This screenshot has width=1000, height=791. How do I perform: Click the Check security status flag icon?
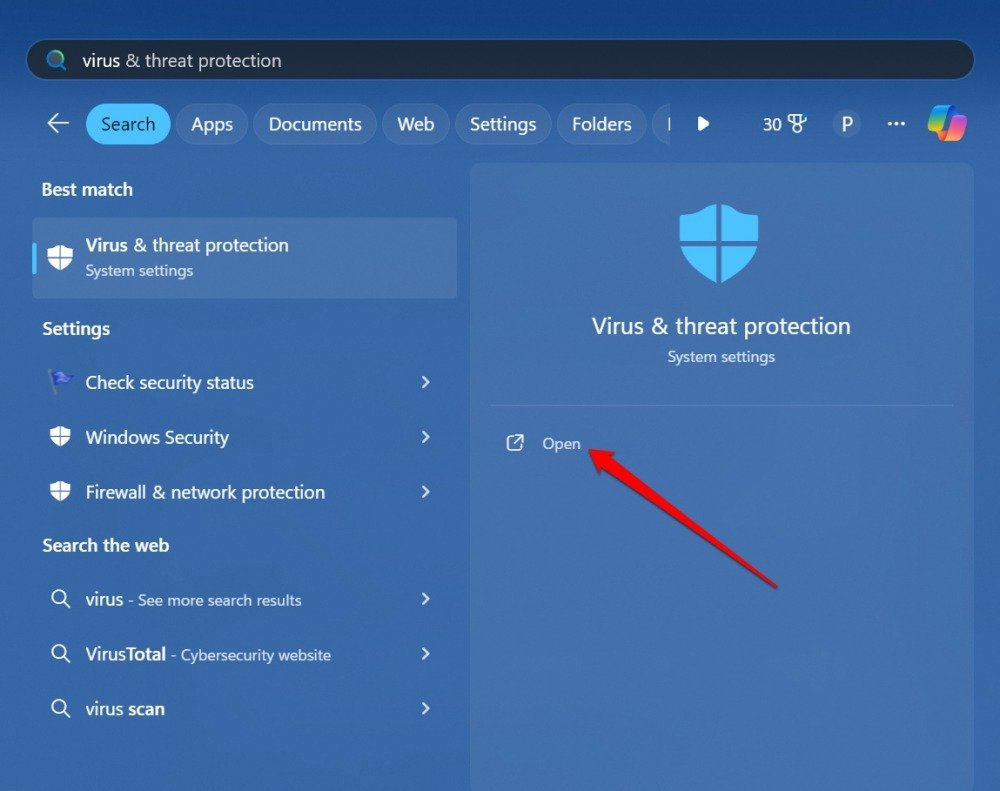coord(60,382)
